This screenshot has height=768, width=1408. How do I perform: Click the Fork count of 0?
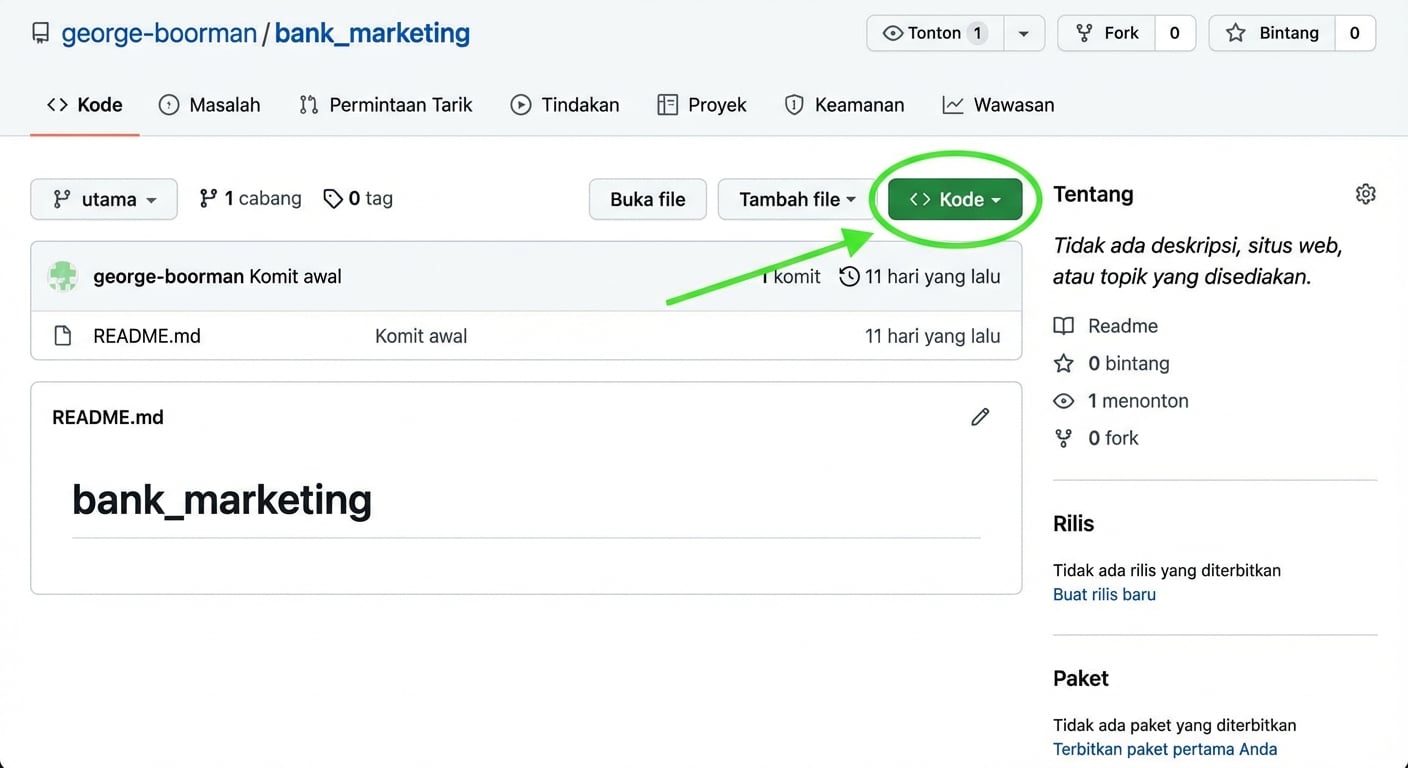click(x=1175, y=33)
